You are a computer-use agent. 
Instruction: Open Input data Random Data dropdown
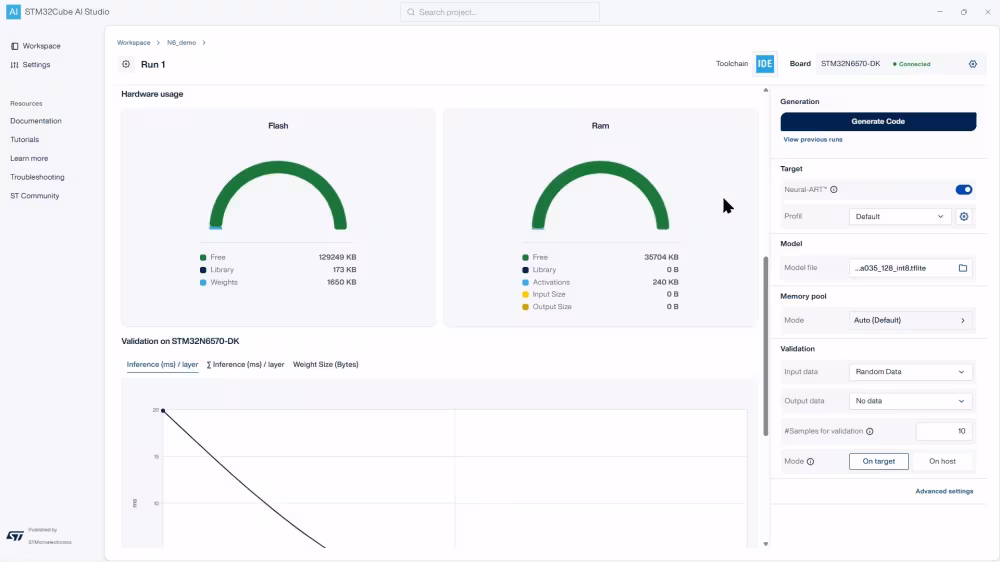point(910,372)
